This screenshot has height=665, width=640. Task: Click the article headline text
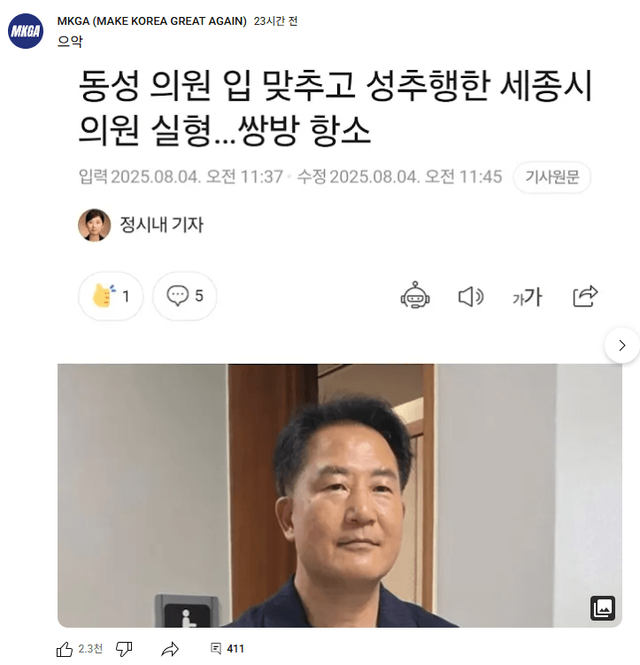pos(335,108)
